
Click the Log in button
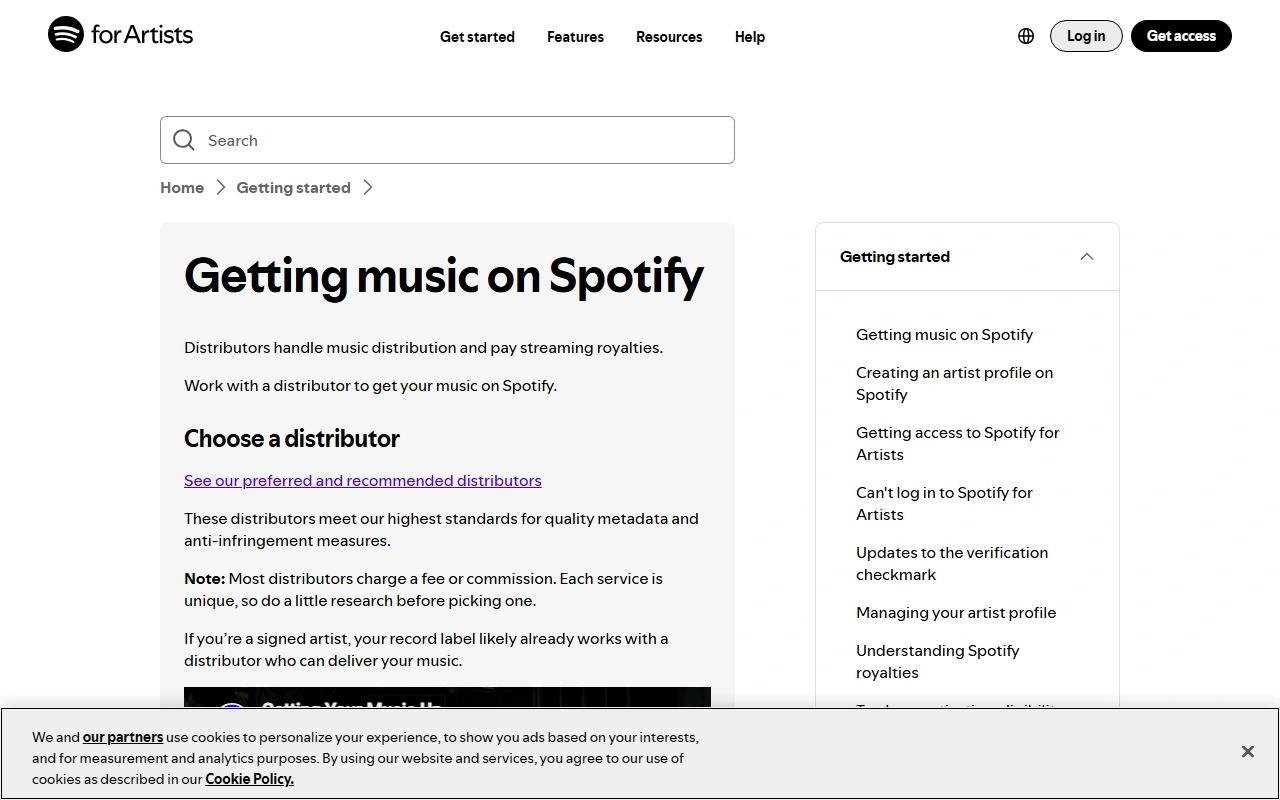point(1086,36)
